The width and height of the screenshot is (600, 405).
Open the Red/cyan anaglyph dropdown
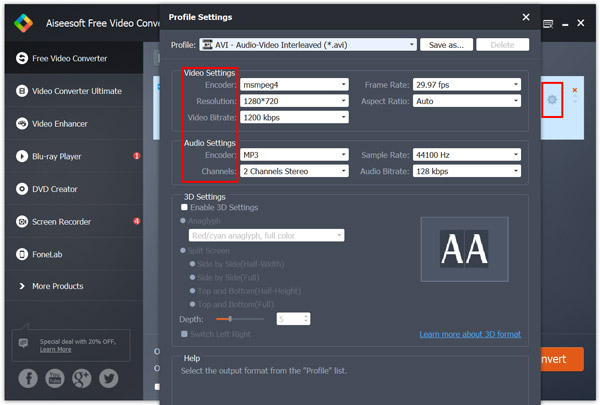coord(266,235)
